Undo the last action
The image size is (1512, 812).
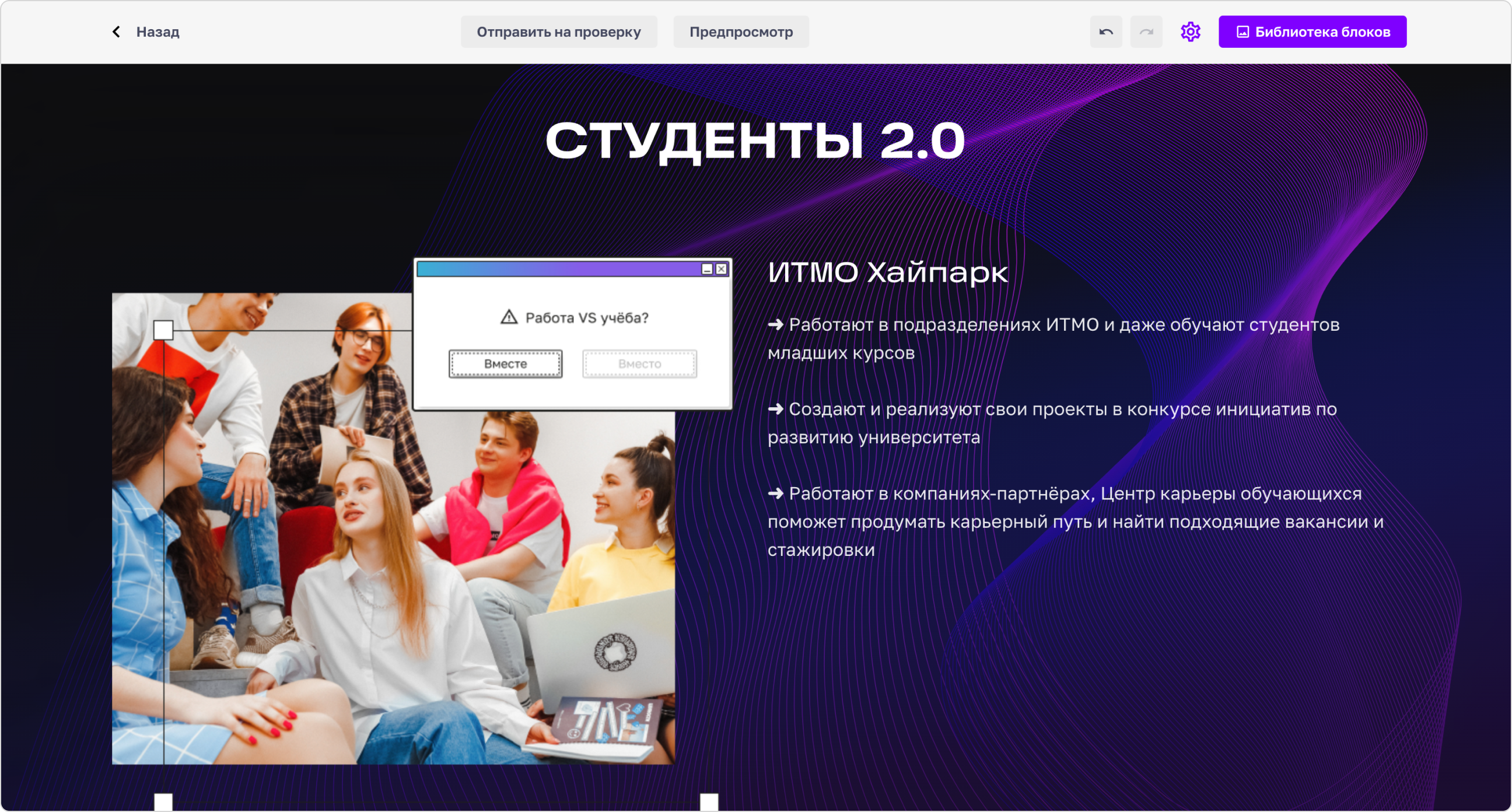[x=1106, y=32]
